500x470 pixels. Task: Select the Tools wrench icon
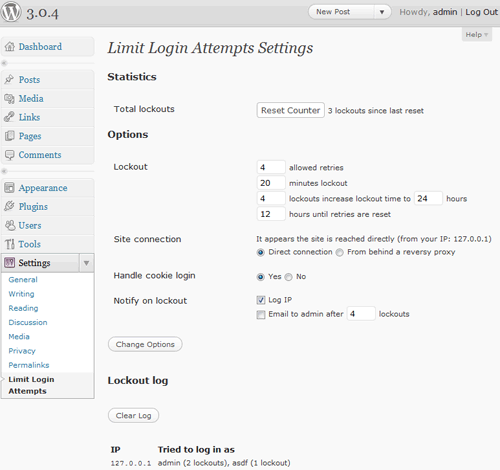10,244
